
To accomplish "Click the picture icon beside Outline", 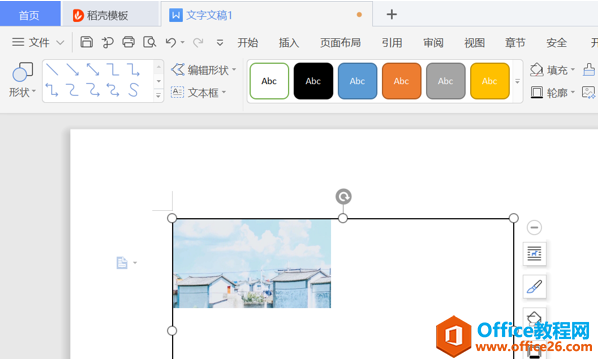I will pos(588,92).
